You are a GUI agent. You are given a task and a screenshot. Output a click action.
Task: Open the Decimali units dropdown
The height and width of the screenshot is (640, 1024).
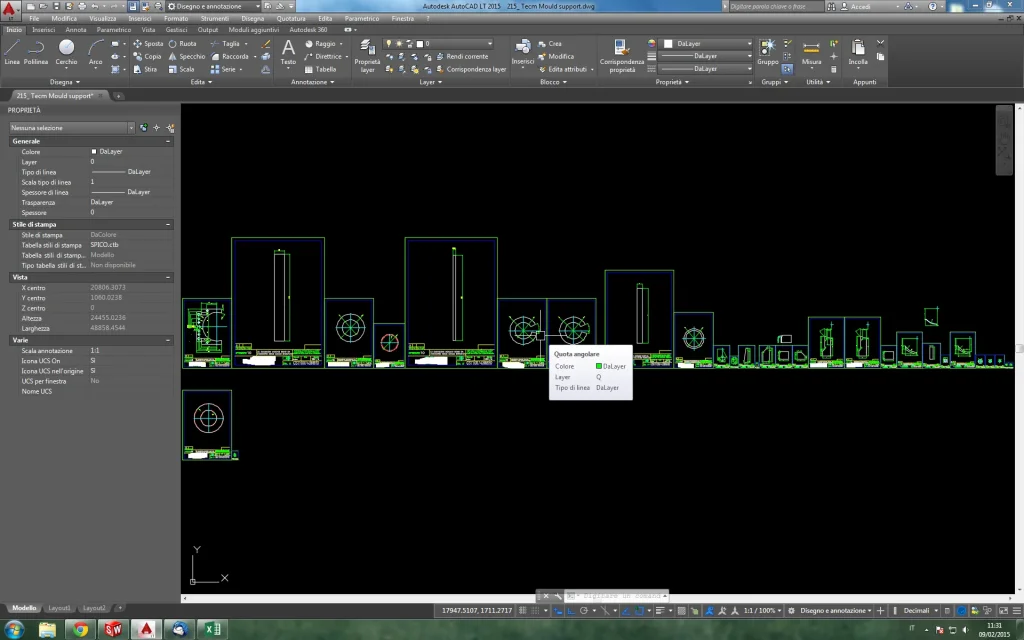click(x=921, y=611)
